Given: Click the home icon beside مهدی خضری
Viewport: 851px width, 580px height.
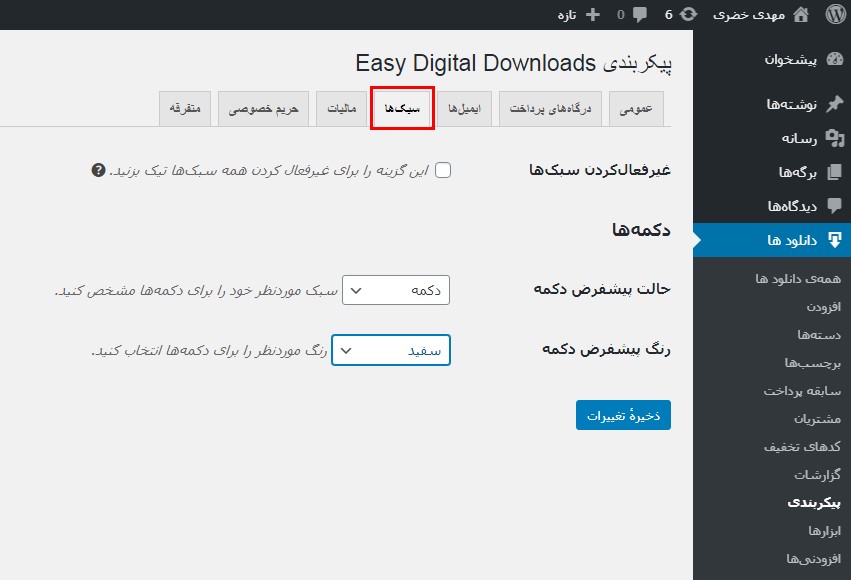Looking at the screenshot, I should coord(801,15).
